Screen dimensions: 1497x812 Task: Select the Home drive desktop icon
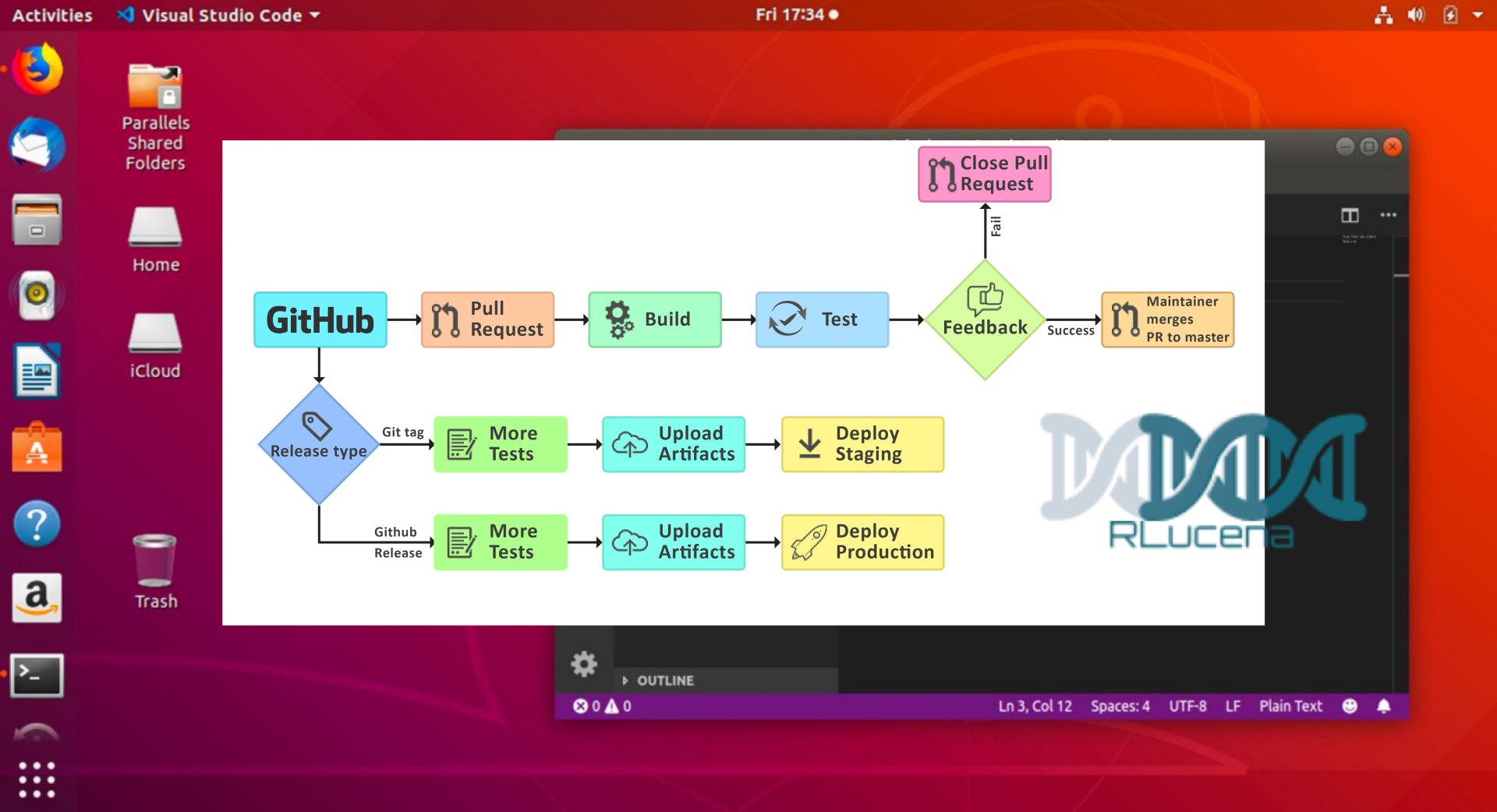tap(155, 240)
